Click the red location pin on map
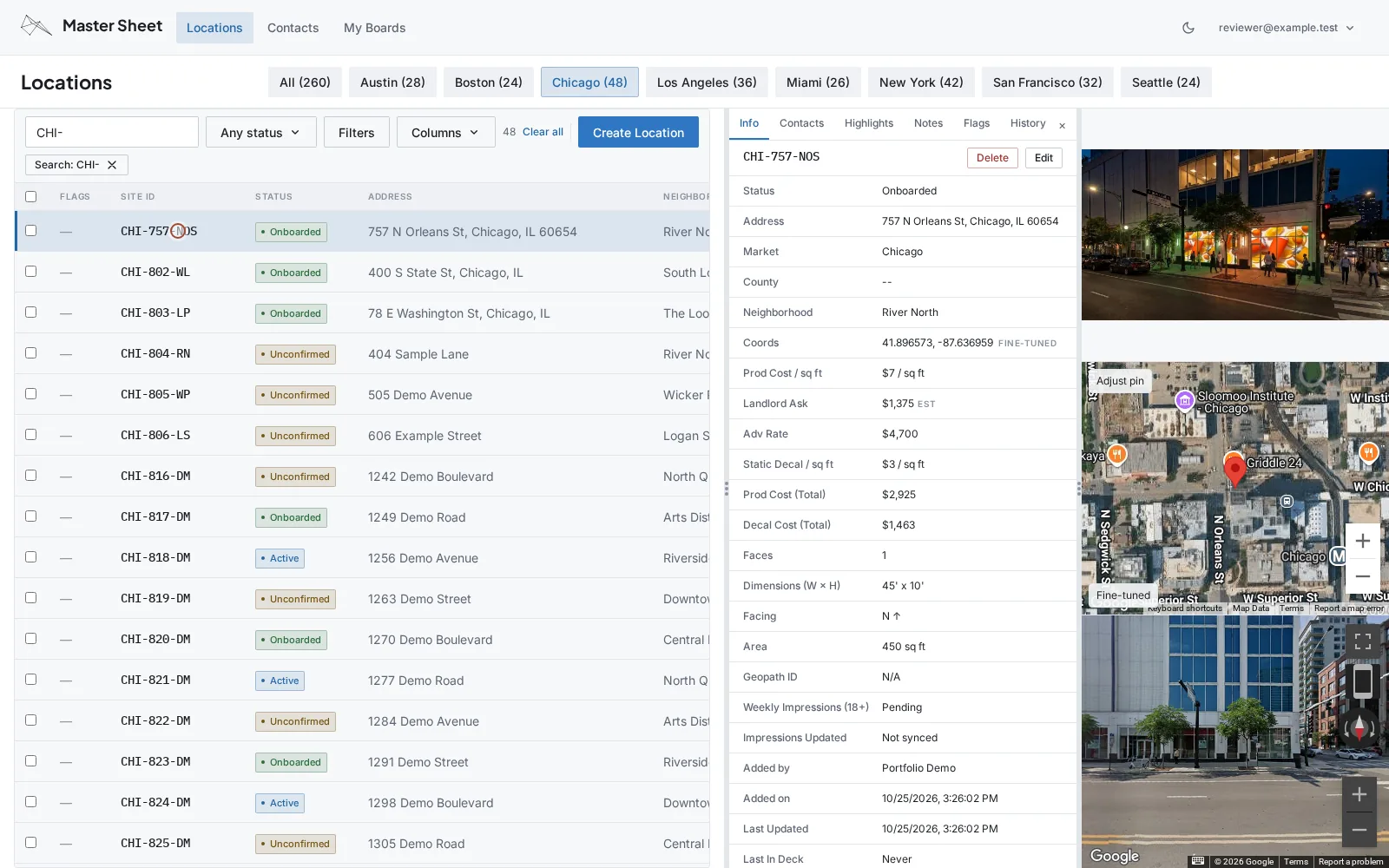1389x868 pixels. tap(1234, 470)
